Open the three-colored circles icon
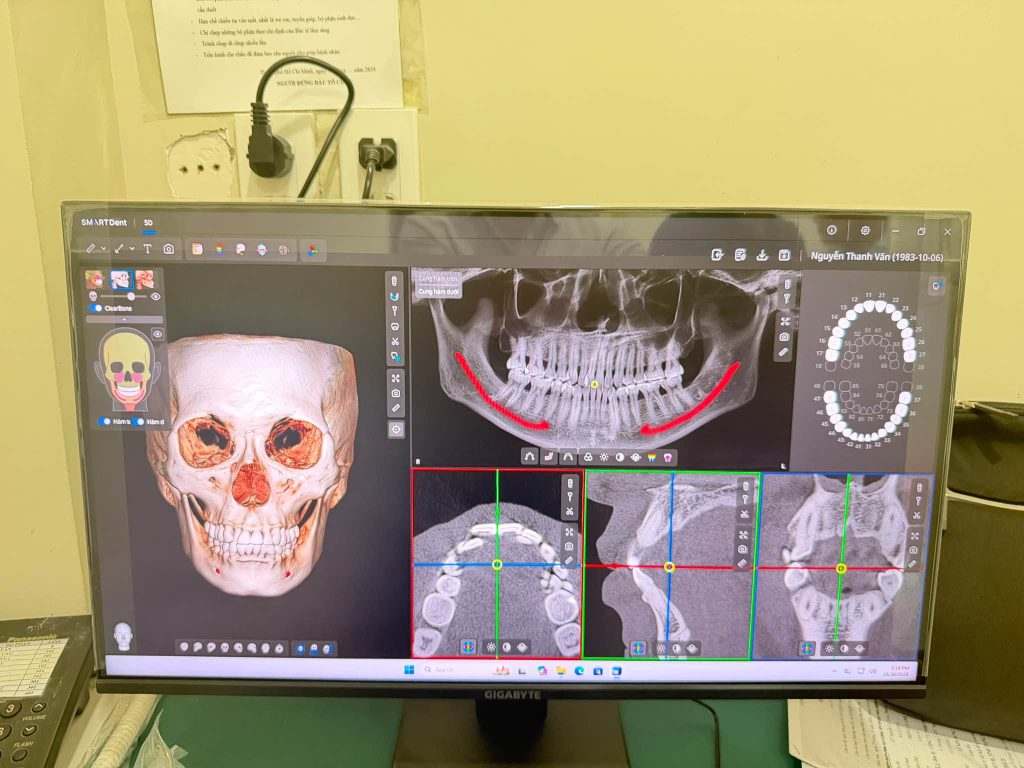The width and height of the screenshot is (1024, 768). coord(312,250)
